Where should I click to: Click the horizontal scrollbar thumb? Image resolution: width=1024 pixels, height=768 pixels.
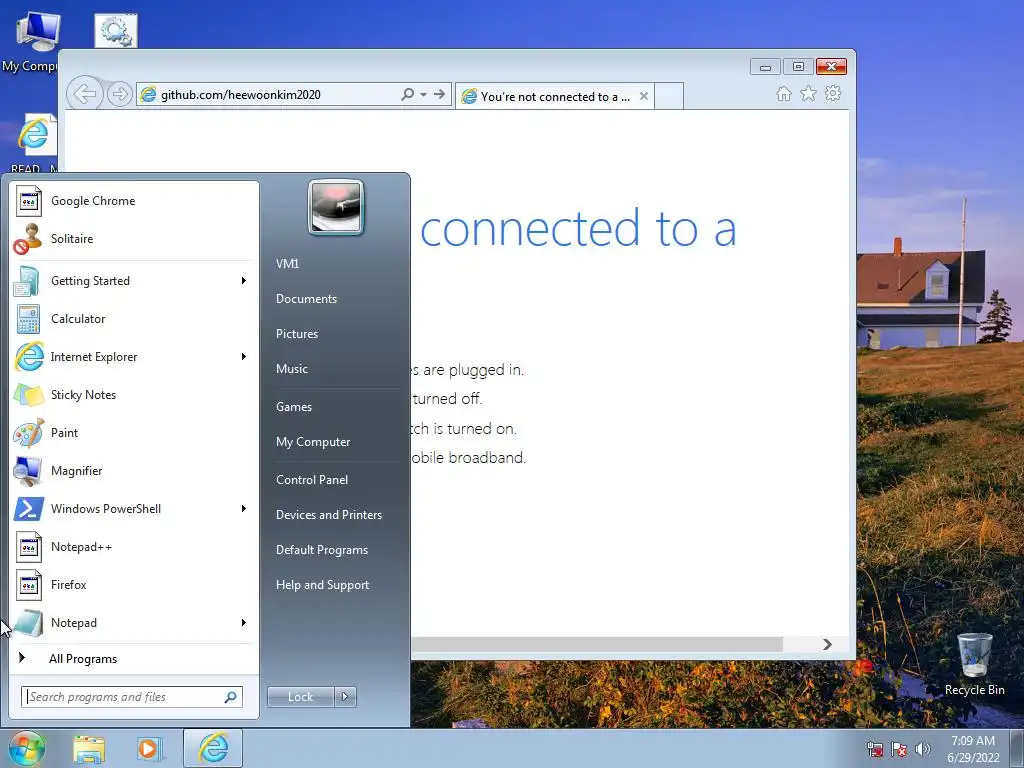[x=597, y=645]
